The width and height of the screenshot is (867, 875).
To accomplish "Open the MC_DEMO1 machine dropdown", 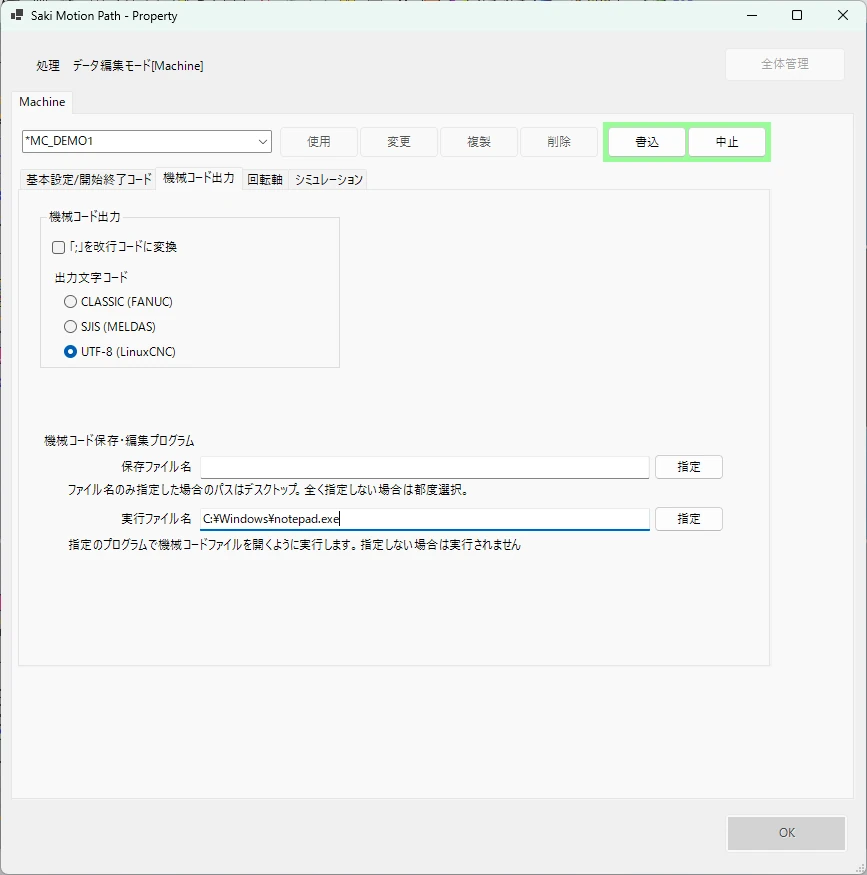I will pos(147,141).
